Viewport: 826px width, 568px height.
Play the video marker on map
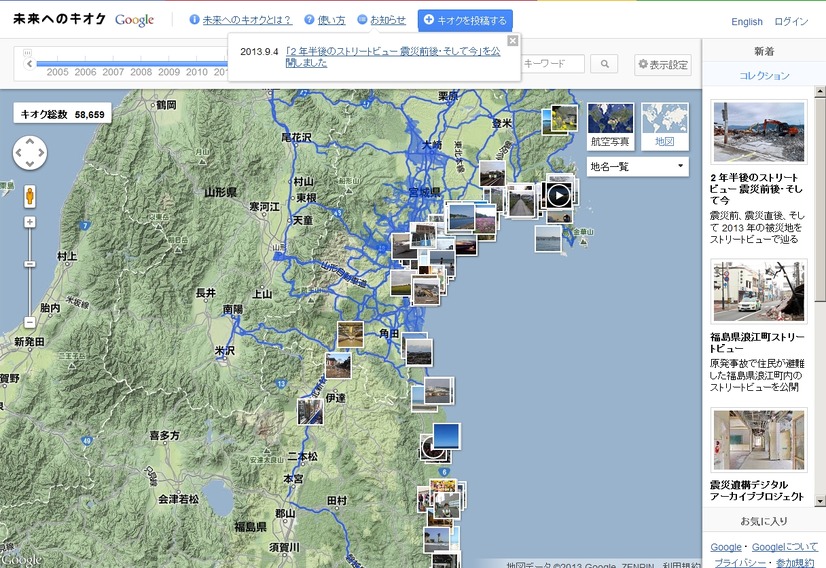(x=558, y=195)
